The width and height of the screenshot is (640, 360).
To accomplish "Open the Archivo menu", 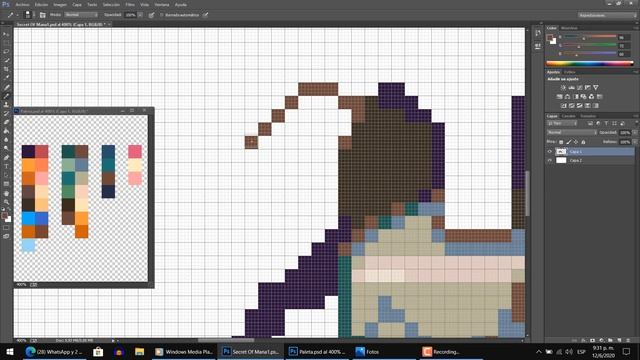I will [x=22, y=5].
